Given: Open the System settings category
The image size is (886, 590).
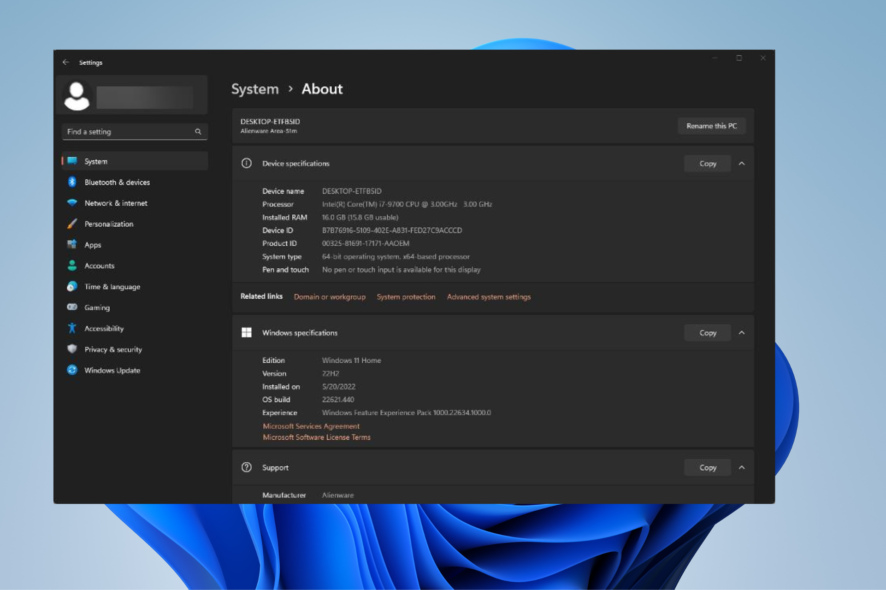Looking at the screenshot, I should click(134, 161).
